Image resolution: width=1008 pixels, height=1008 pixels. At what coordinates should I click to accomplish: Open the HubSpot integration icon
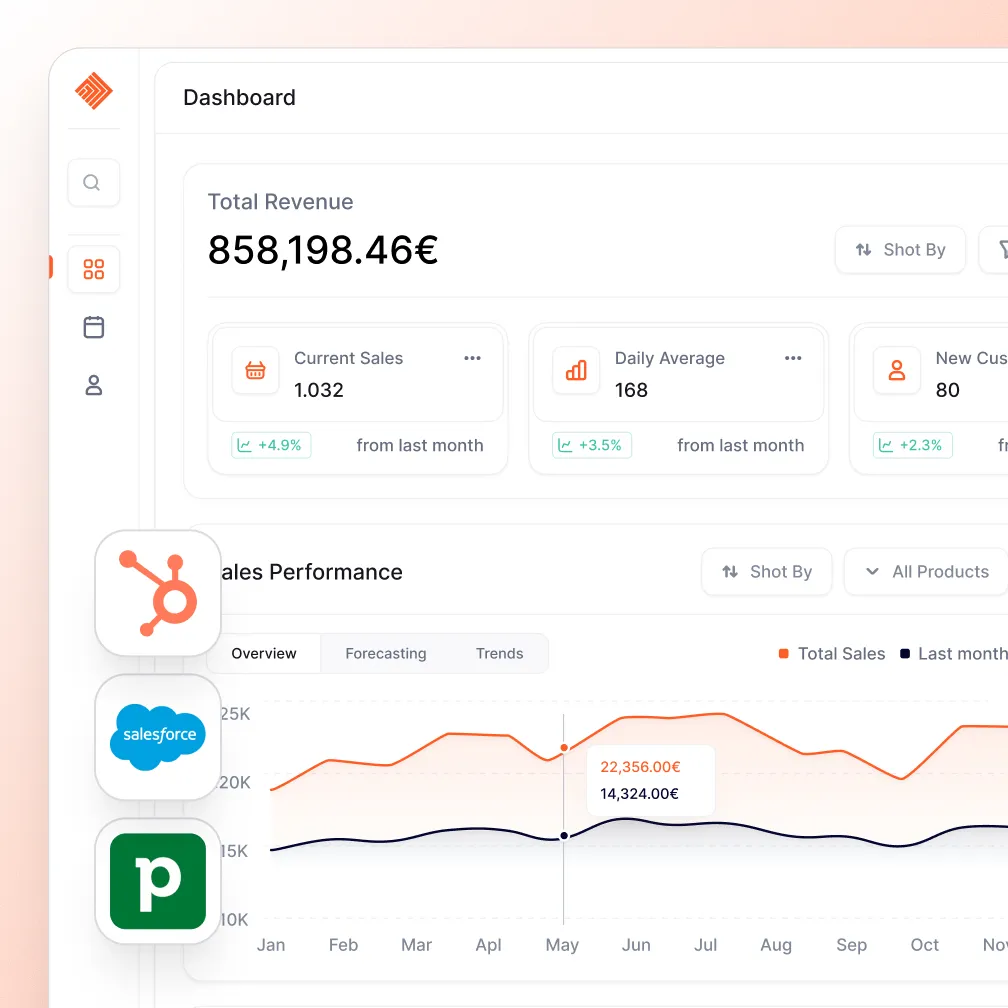[157, 592]
